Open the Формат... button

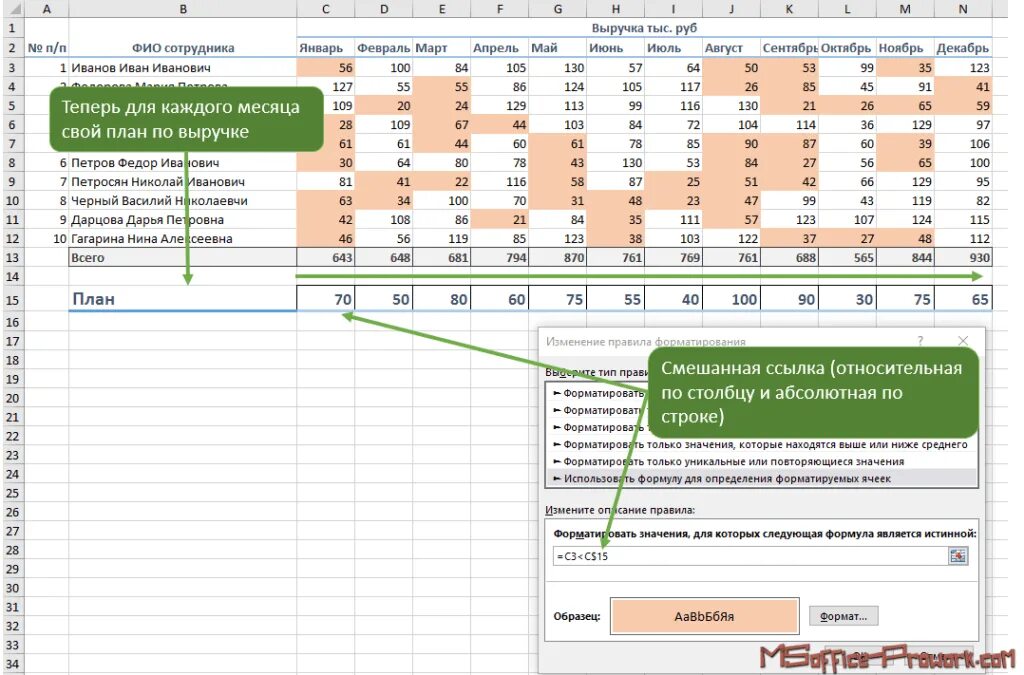[843, 616]
